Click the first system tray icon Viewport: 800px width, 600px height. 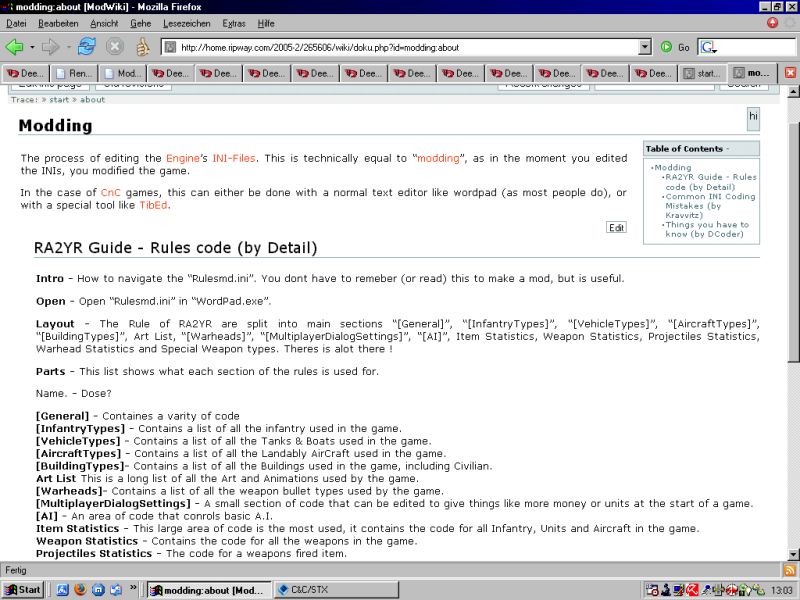pyautogui.click(x=652, y=590)
